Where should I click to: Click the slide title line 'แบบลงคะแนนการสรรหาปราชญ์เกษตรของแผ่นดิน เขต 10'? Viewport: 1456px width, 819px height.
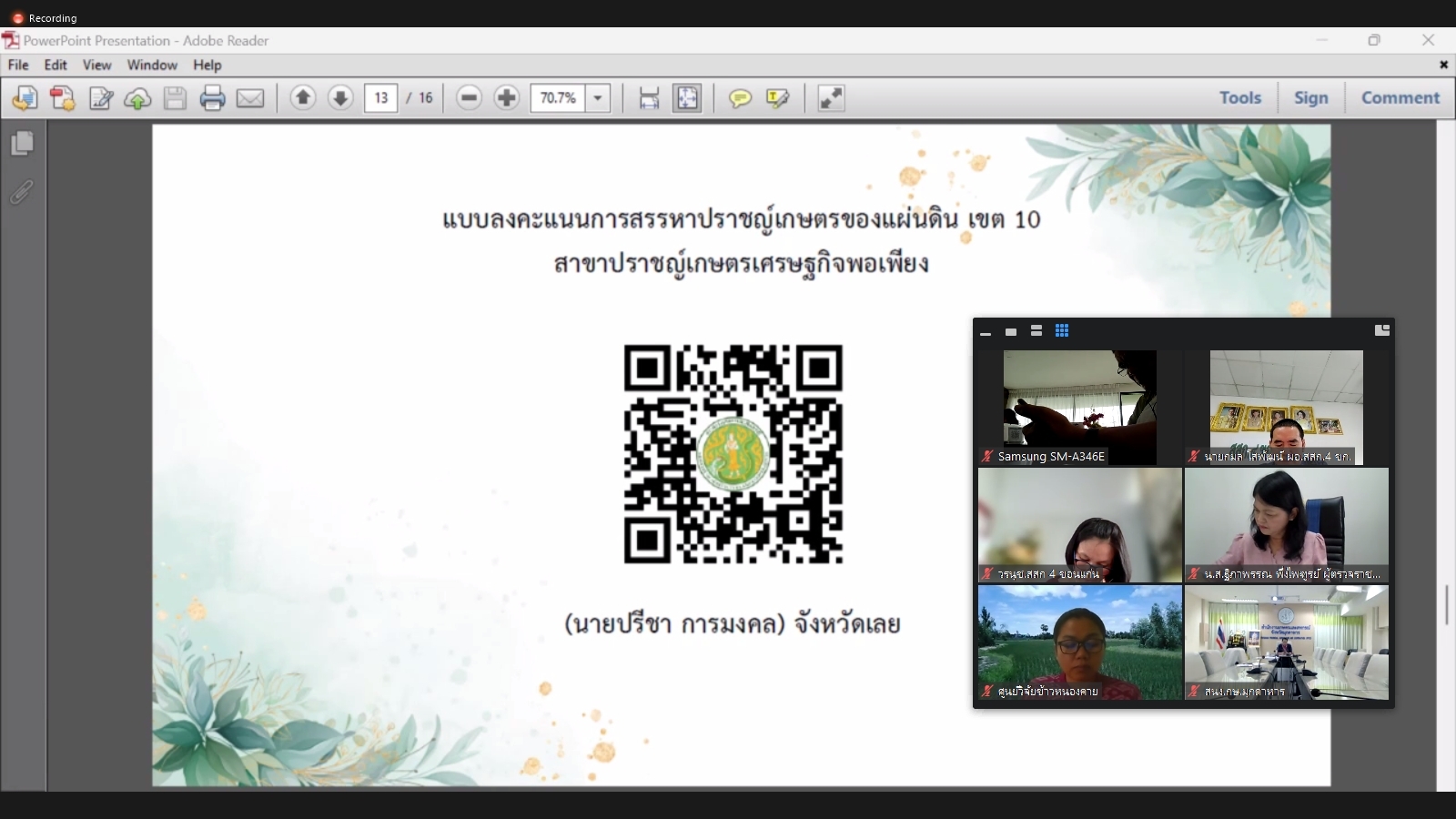(x=742, y=219)
